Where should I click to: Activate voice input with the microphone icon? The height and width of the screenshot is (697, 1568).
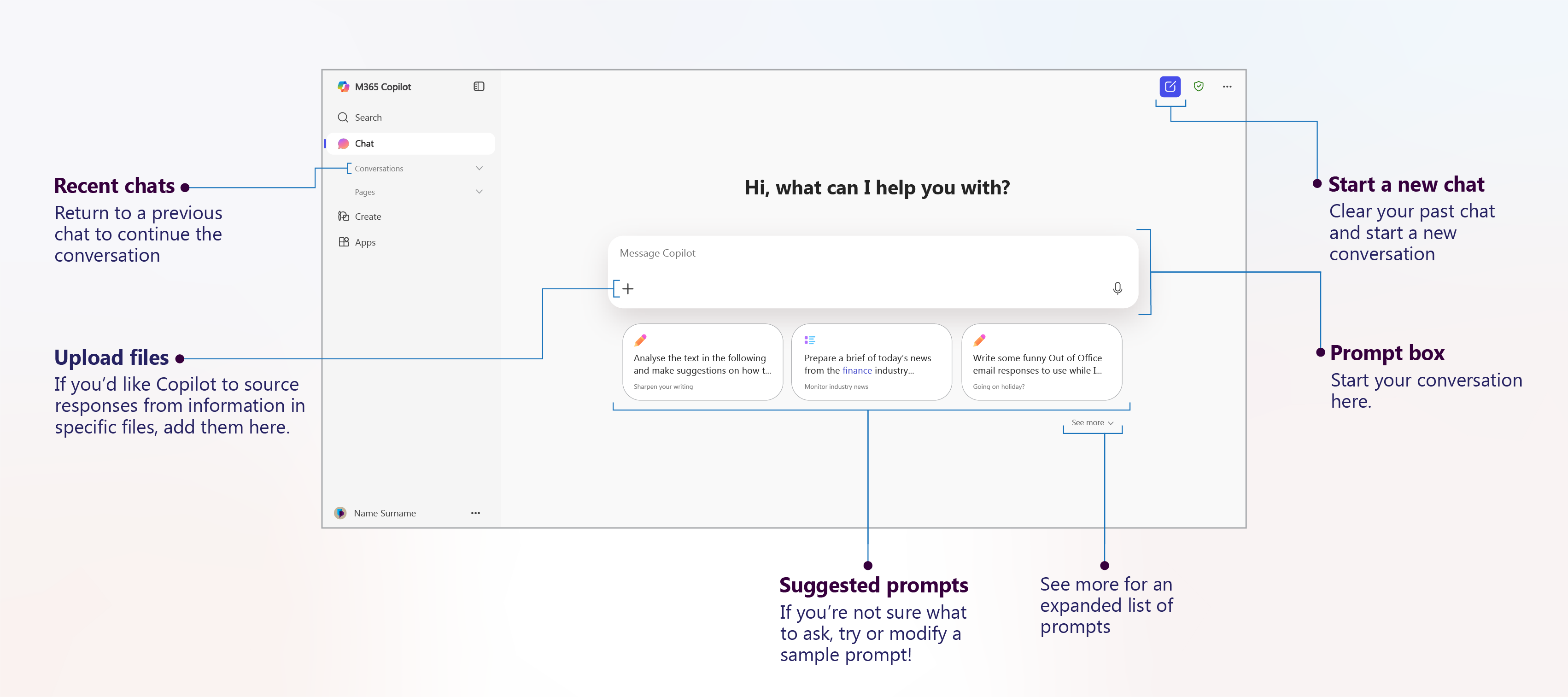(x=1118, y=288)
